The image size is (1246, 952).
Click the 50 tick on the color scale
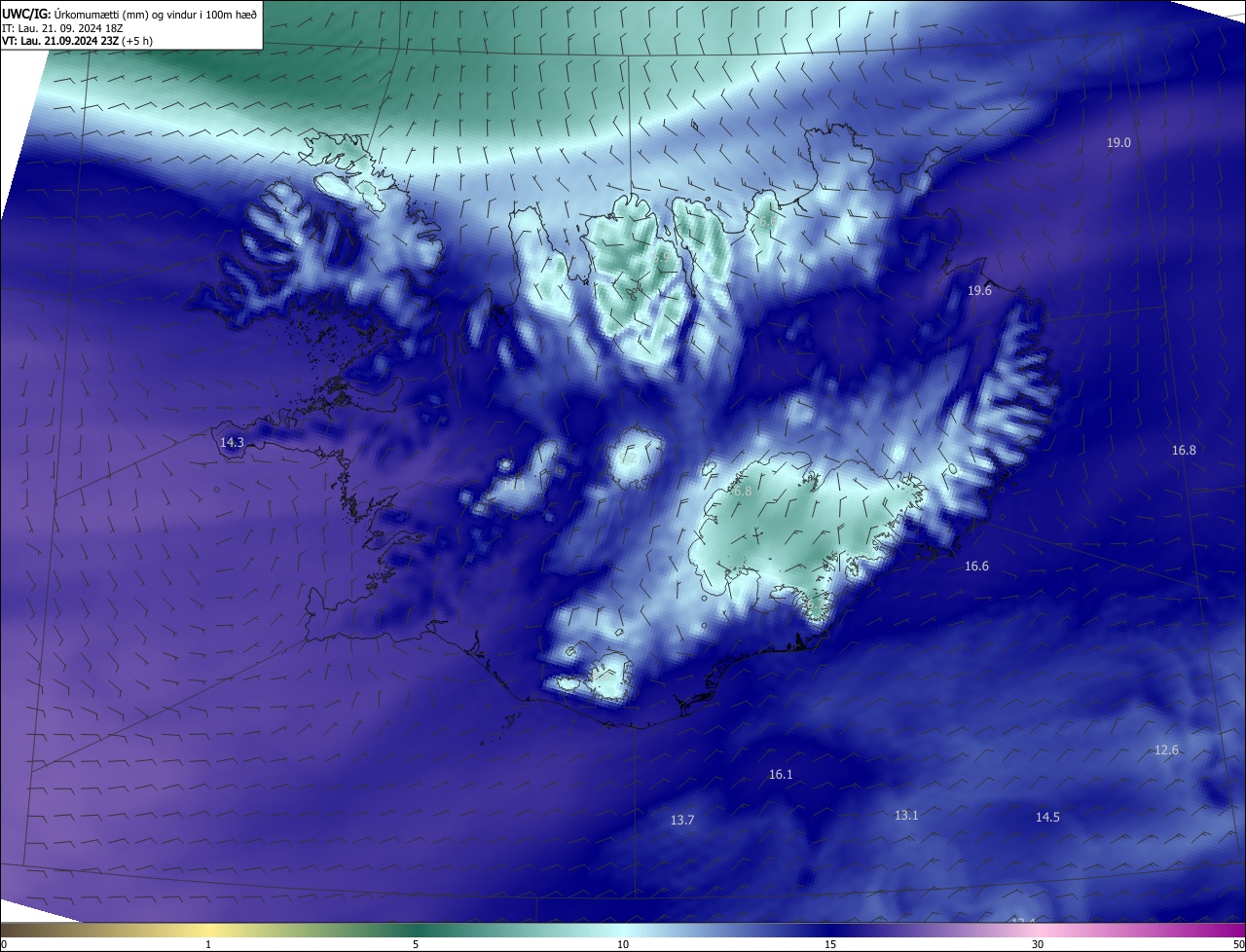point(1238,944)
